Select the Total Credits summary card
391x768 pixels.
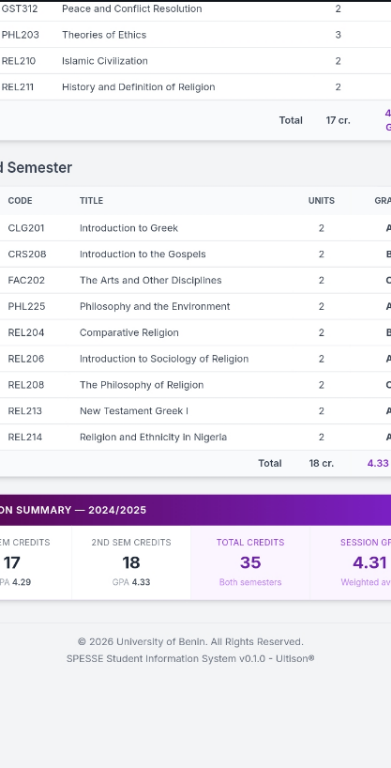pyautogui.click(x=250, y=562)
